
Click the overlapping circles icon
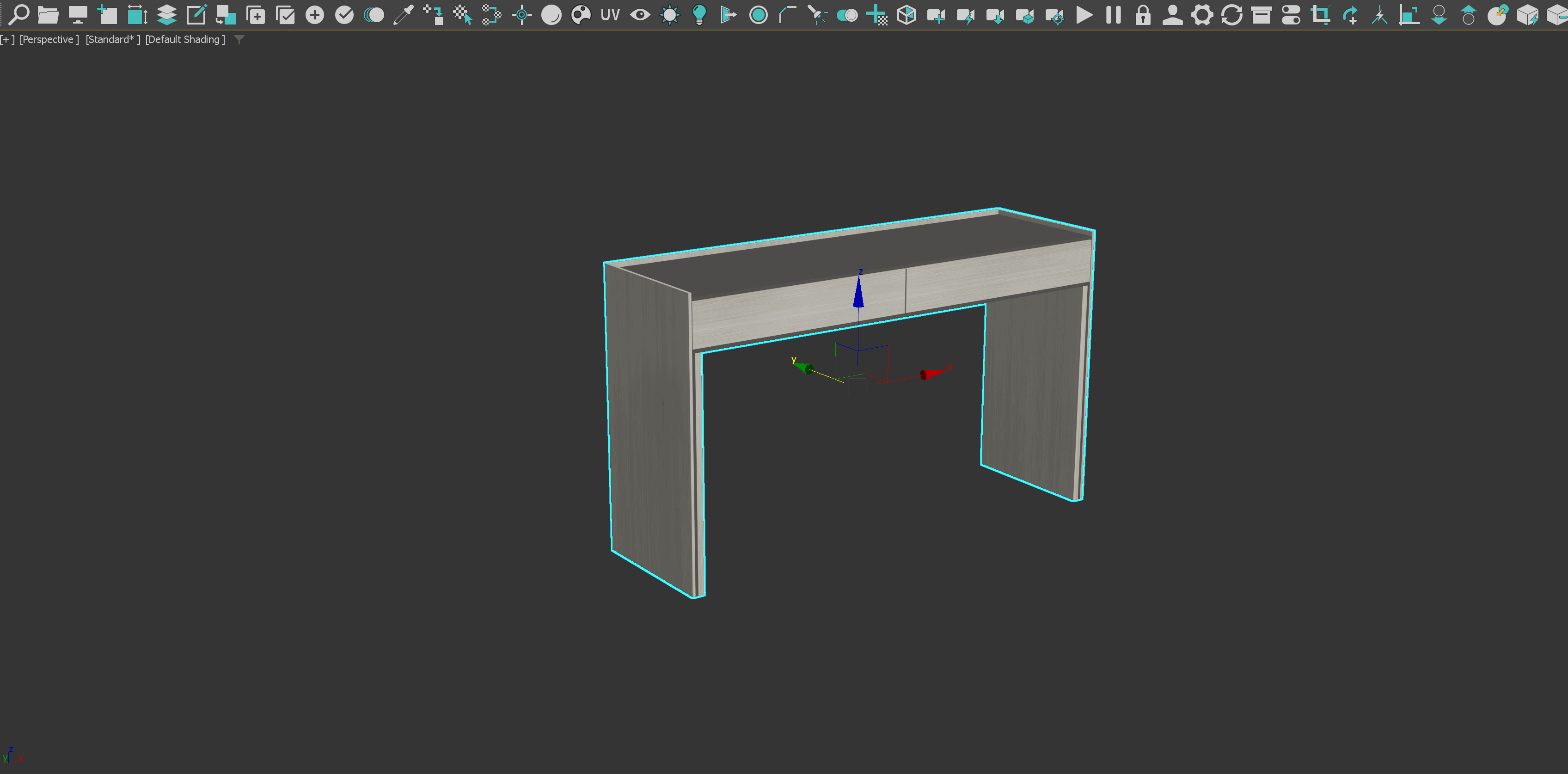(x=374, y=15)
